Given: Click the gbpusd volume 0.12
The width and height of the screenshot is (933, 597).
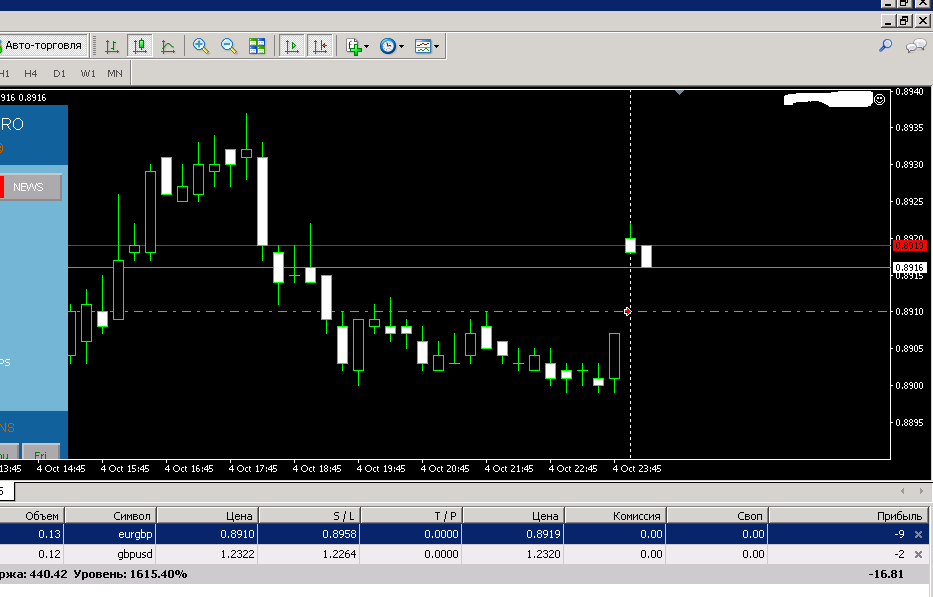Looking at the screenshot, I should point(49,554).
